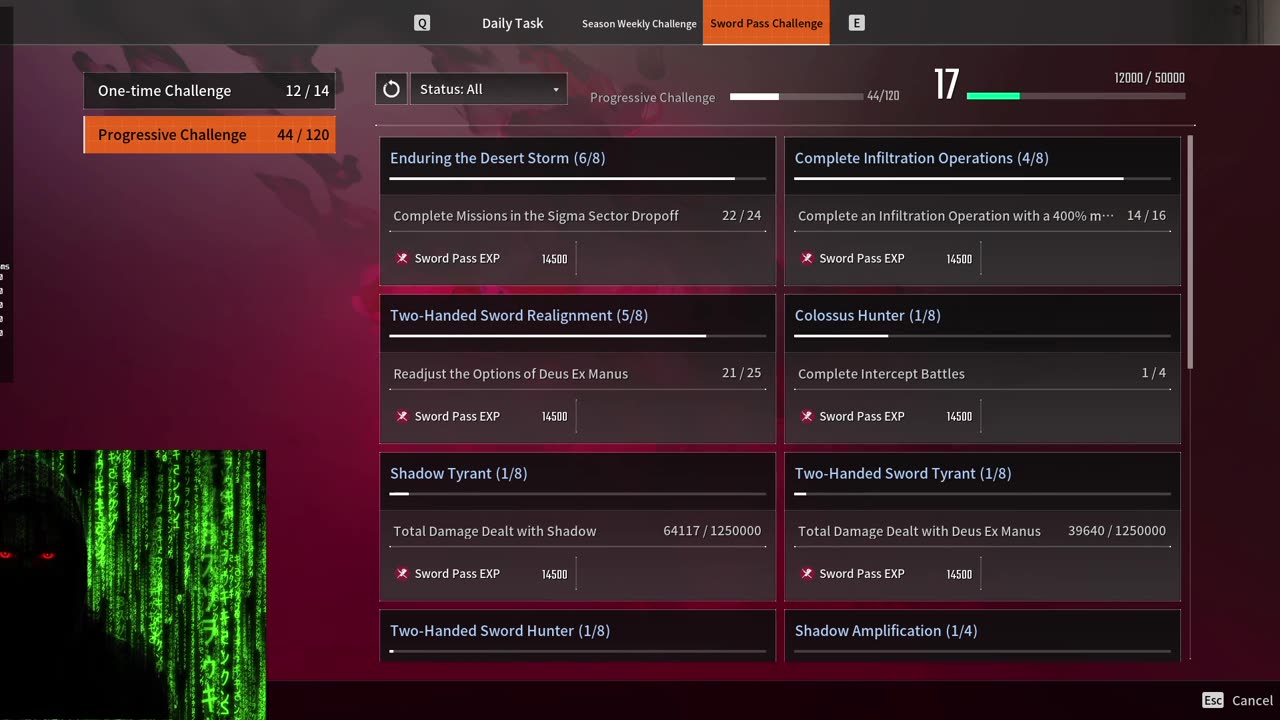The height and width of the screenshot is (720, 1280).
Task: Click the 39640 / 1250000 damage counter
Action: click(1117, 531)
